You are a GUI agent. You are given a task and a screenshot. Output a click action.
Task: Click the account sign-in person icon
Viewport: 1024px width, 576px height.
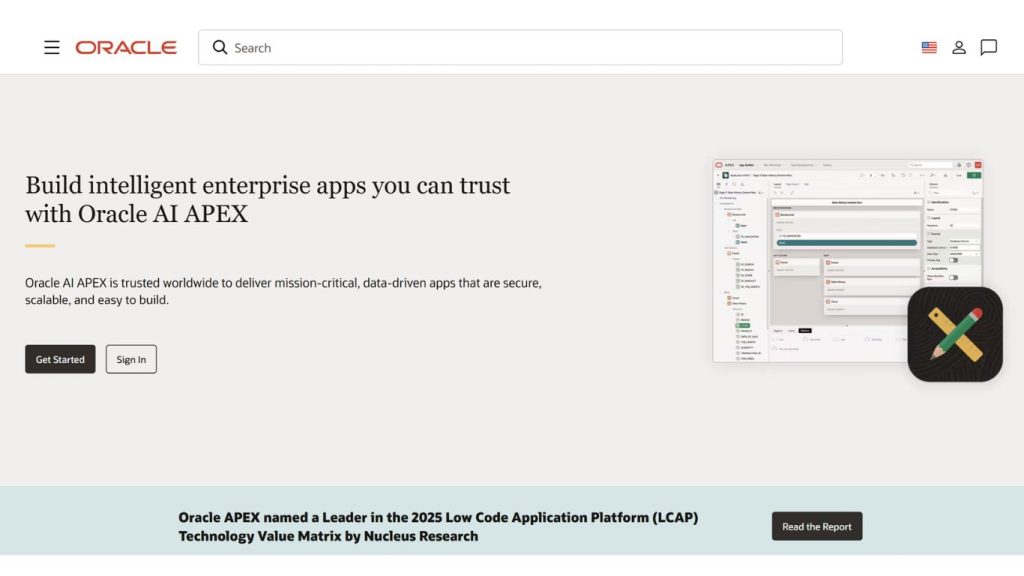click(x=959, y=47)
